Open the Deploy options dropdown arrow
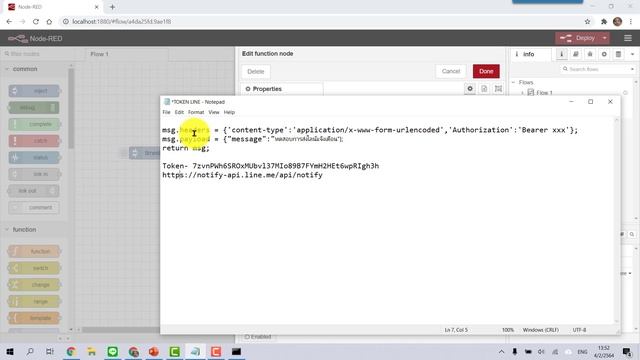640x360 pixels. [x=605, y=38]
